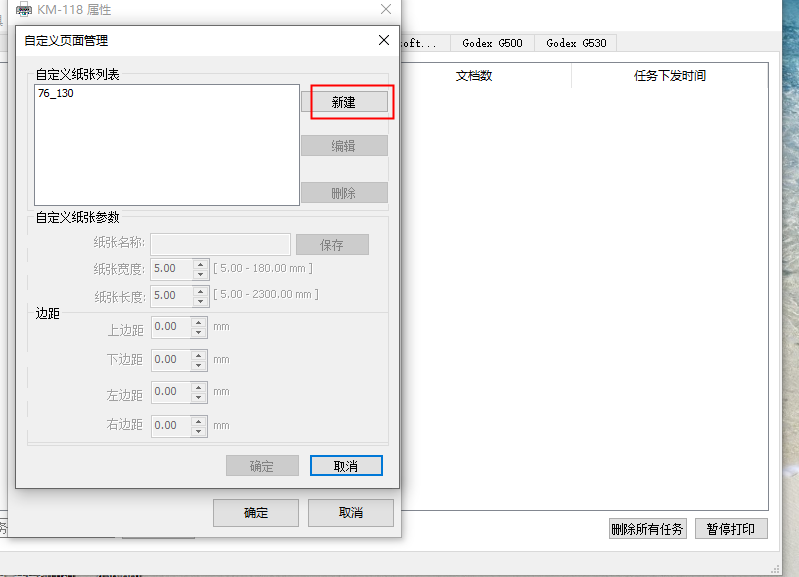Click the 暂停打印 button
The image size is (799, 577).
[731, 529]
